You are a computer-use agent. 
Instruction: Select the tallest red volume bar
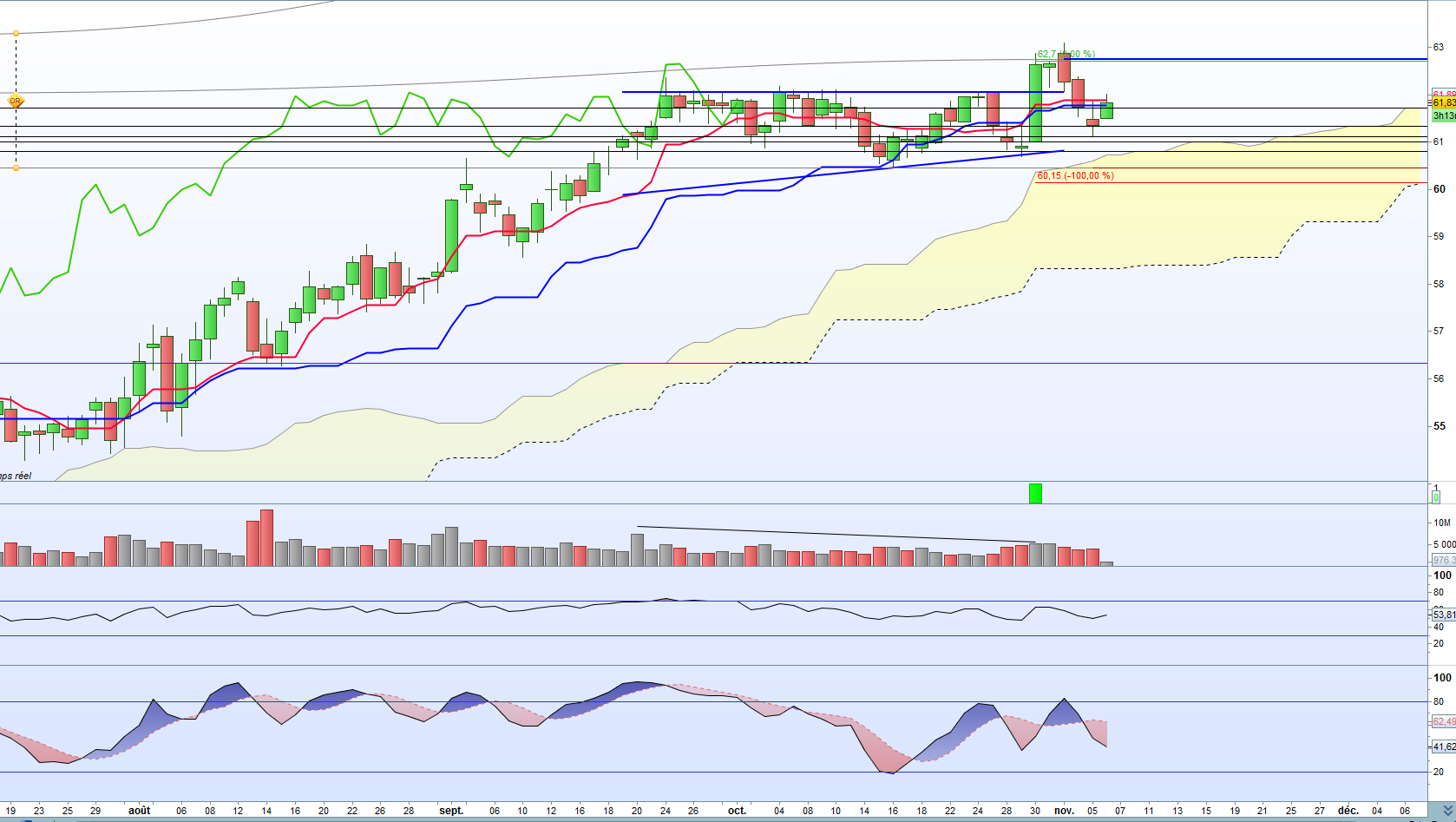pyautogui.click(x=266, y=538)
